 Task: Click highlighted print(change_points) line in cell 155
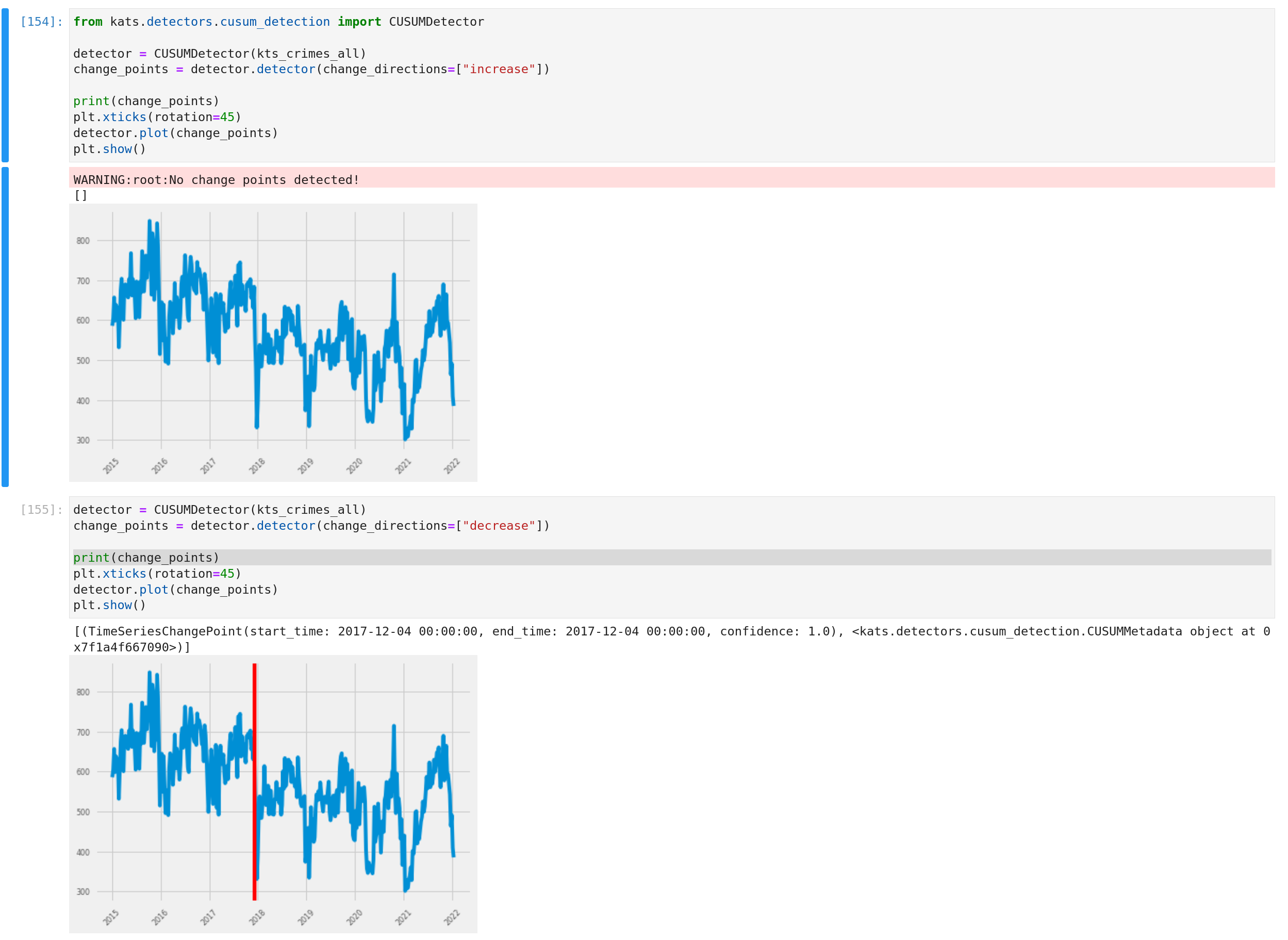146,558
